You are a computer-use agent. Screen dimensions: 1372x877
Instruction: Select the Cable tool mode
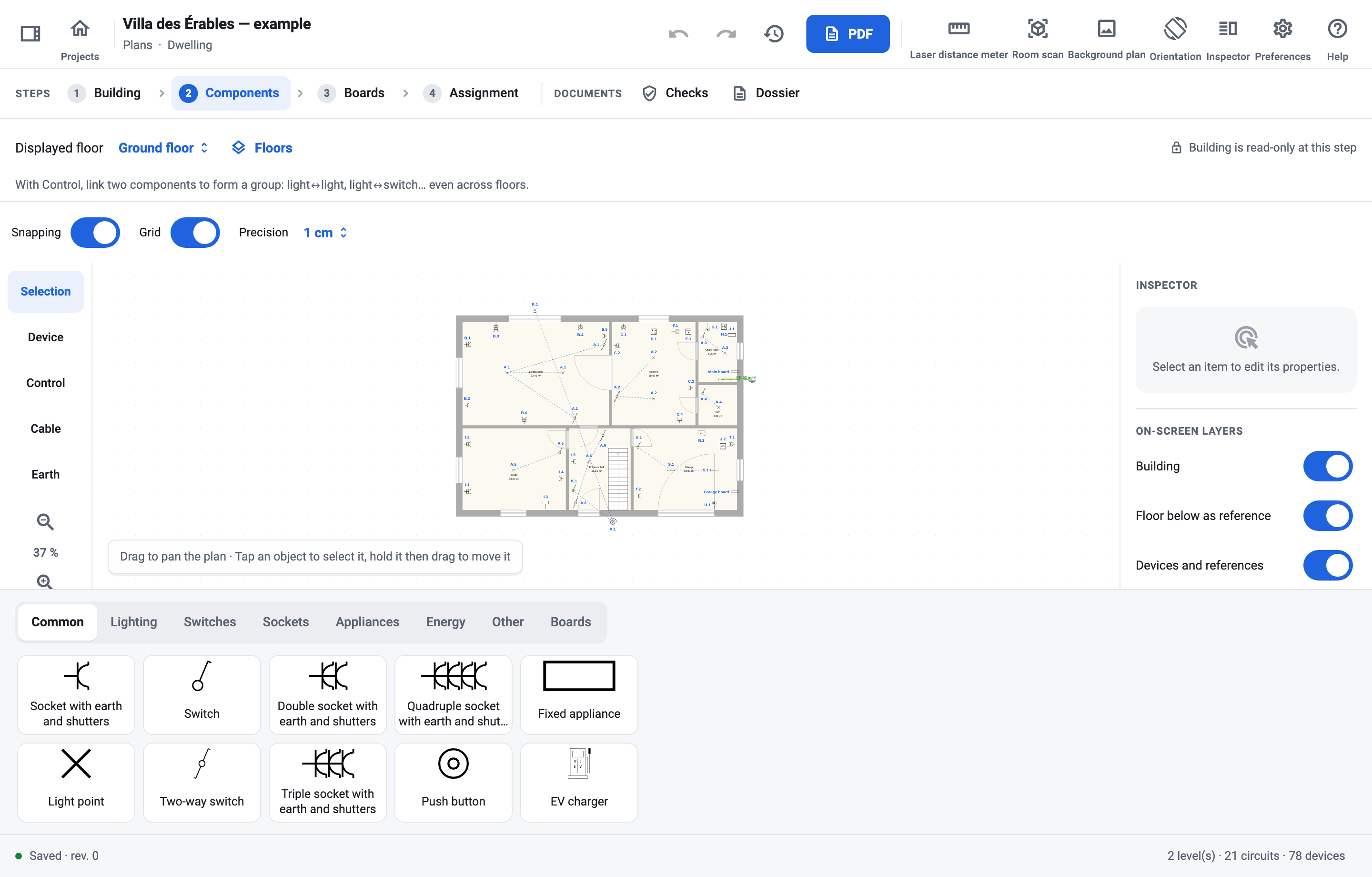tap(46, 428)
